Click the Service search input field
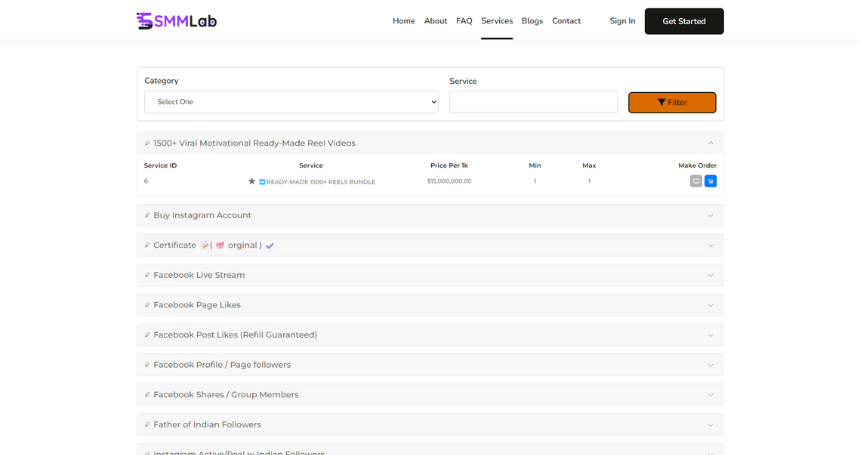The height and width of the screenshot is (455, 860). [533, 102]
